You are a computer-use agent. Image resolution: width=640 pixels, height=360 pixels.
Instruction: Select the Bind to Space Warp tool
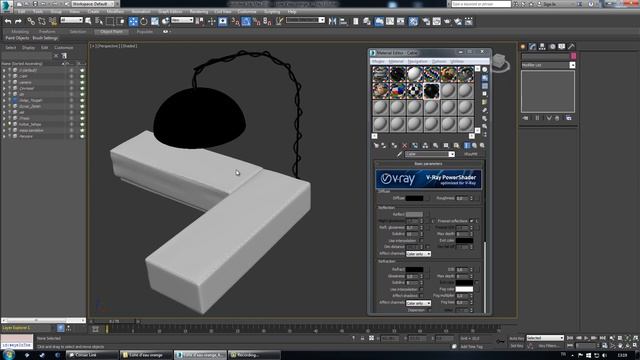tap(53, 21)
